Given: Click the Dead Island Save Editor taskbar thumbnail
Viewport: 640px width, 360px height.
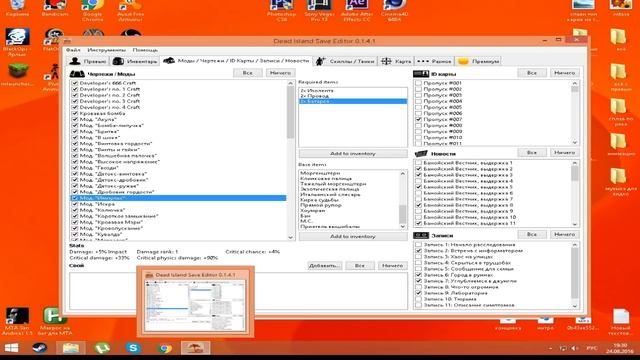Looking at the screenshot, I should pos(196,302).
